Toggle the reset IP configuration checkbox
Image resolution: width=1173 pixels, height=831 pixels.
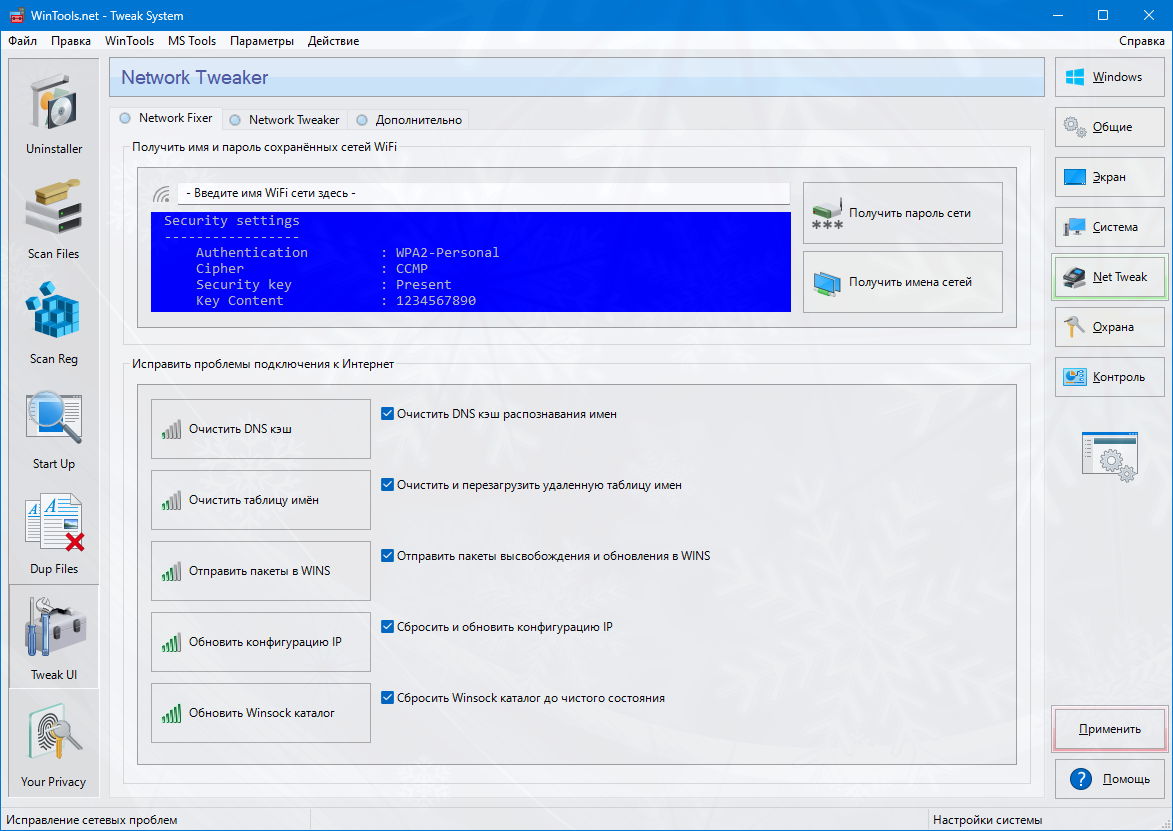click(388, 627)
